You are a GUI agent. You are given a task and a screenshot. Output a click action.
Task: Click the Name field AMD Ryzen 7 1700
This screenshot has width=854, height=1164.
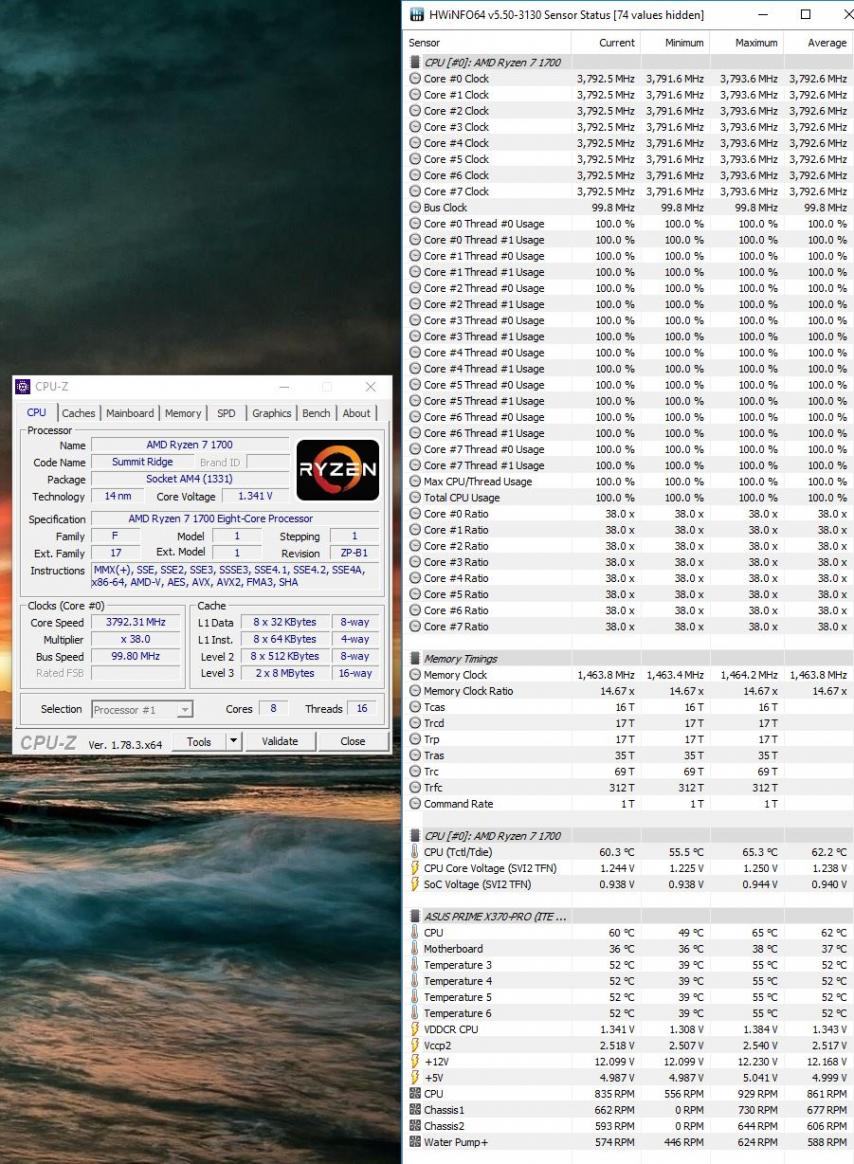(189, 445)
